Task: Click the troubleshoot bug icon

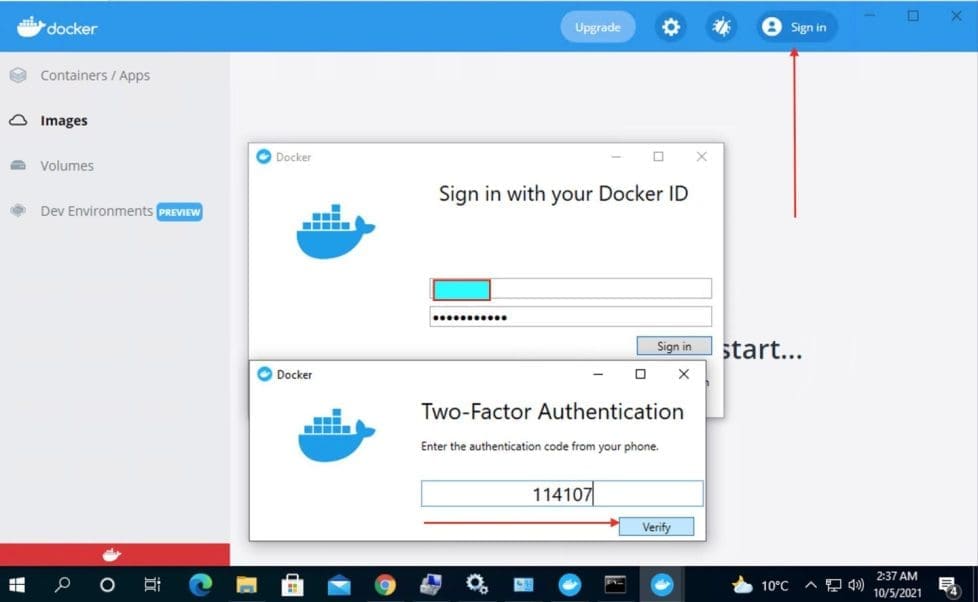Action: [720, 27]
